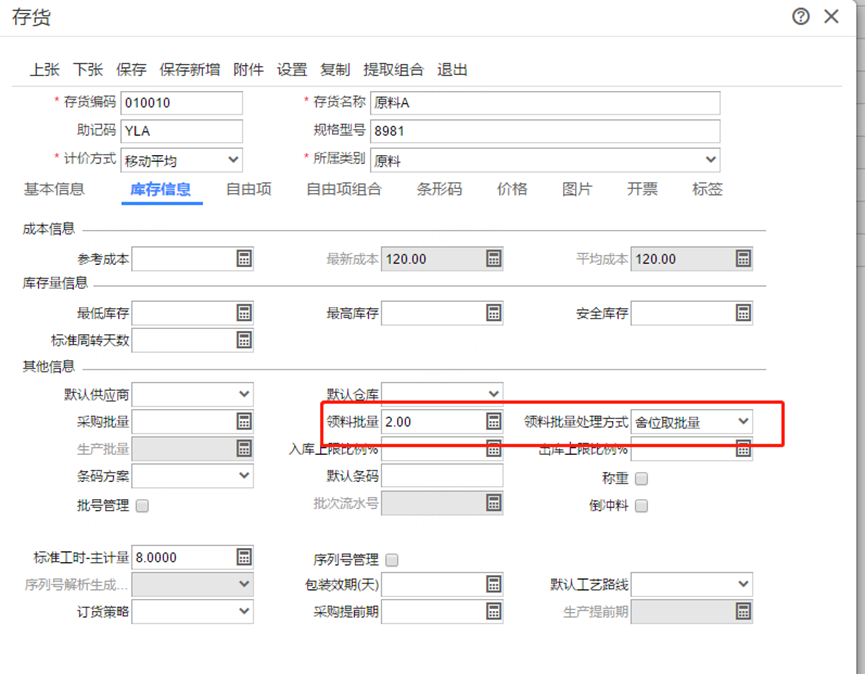Open calculator for 安全库存 field

tap(743, 313)
